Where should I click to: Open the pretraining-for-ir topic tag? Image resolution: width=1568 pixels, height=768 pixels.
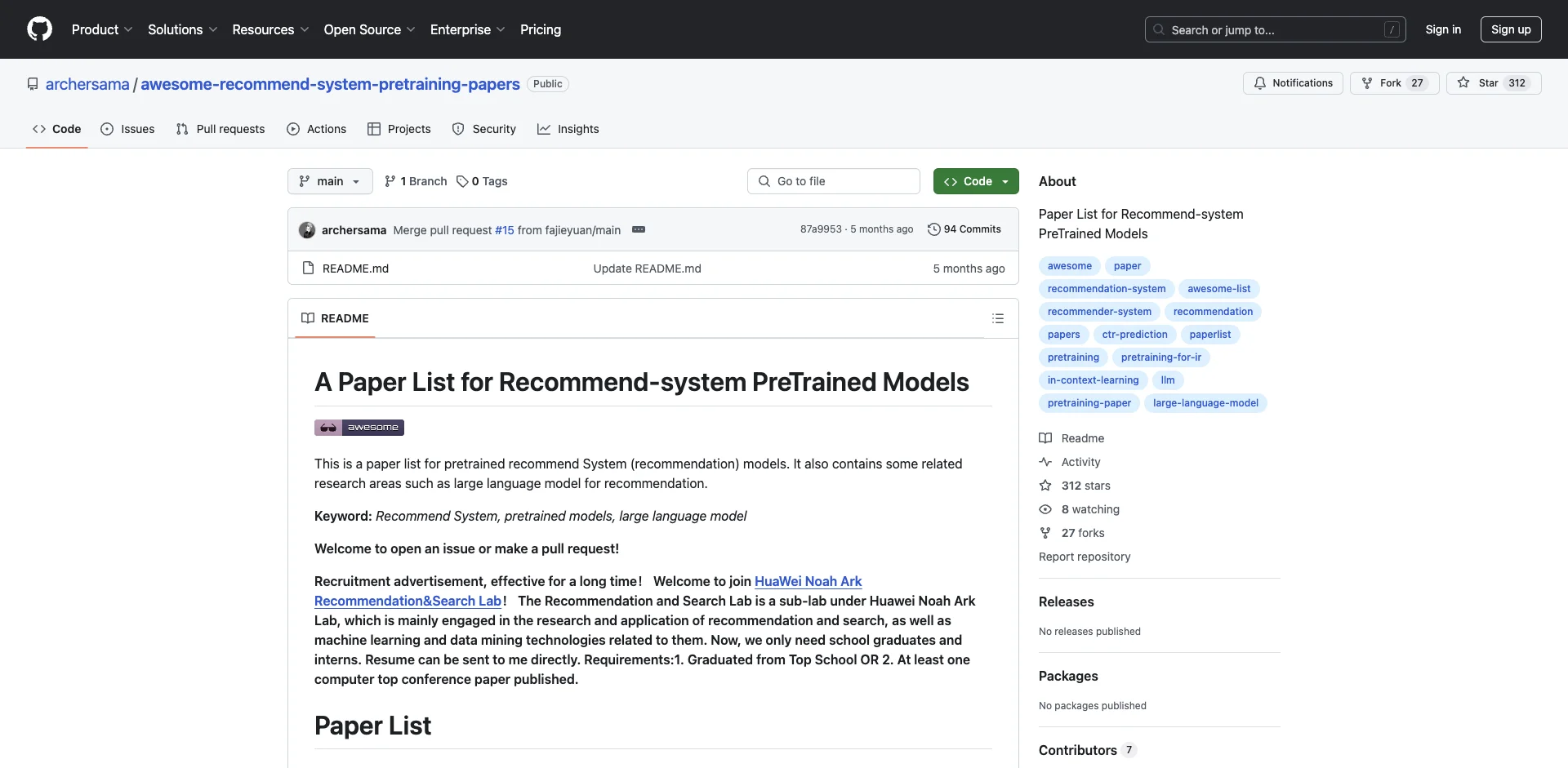1161,357
